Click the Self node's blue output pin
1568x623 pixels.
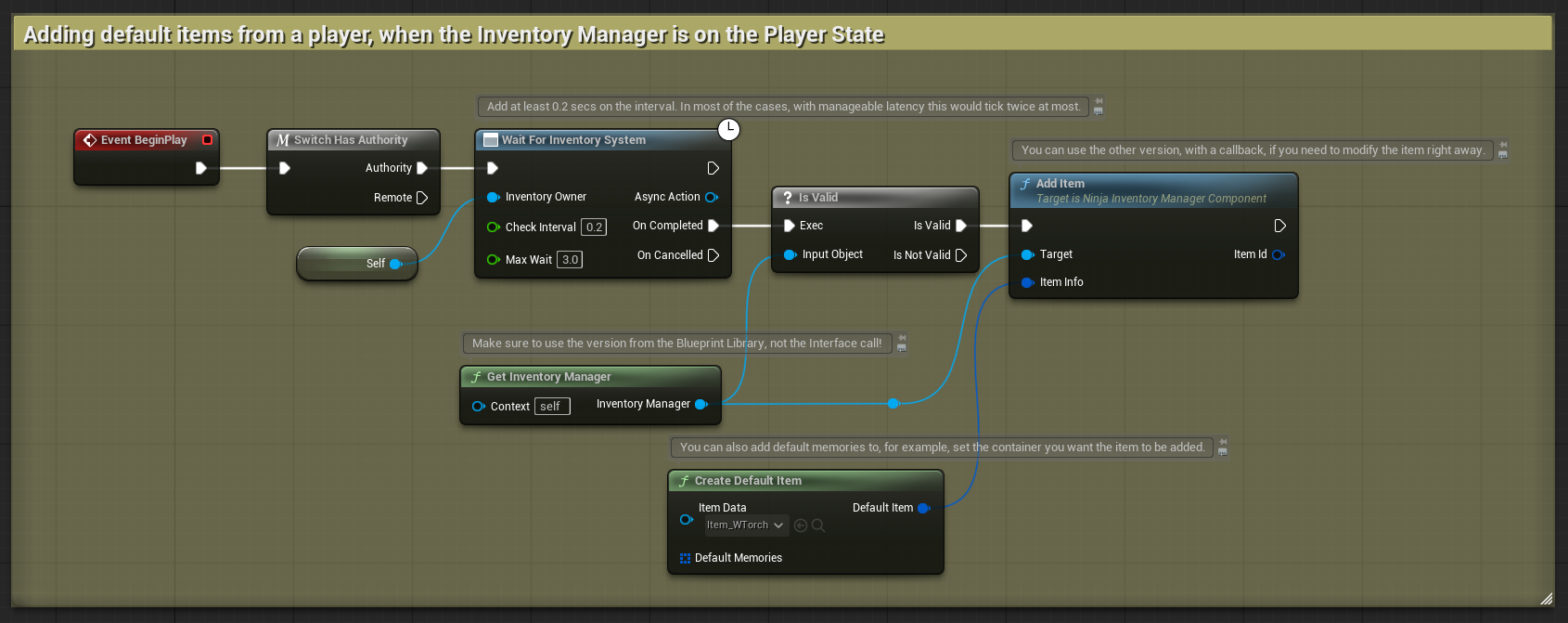(x=395, y=264)
